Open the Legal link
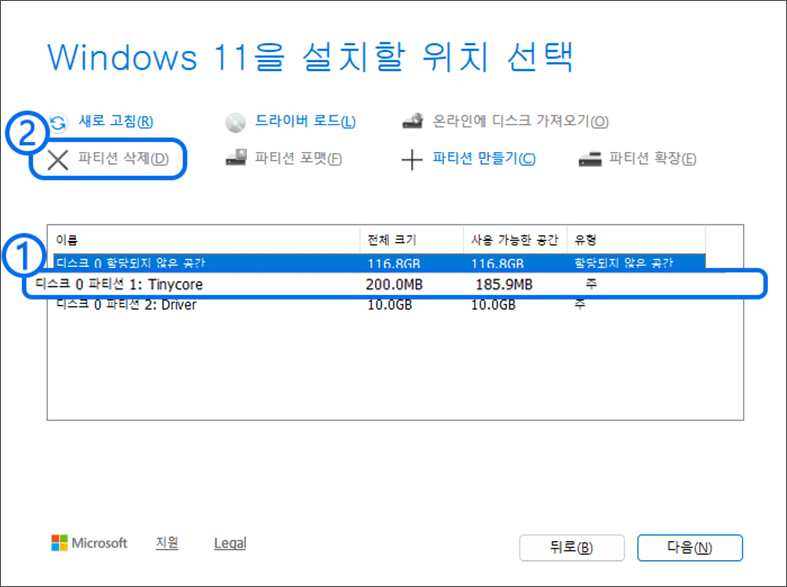The height and width of the screenshot is (587, 787). tap(230, 543)
